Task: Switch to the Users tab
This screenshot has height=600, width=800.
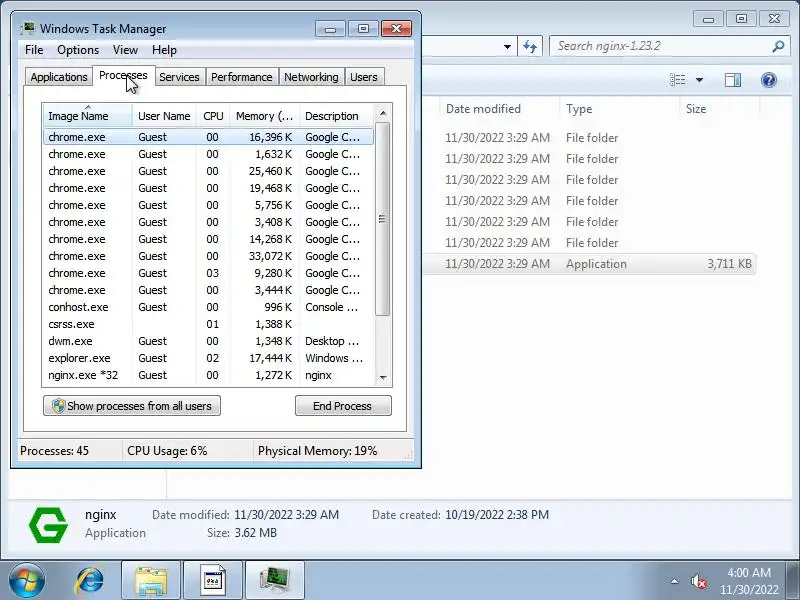Action: click(364, 77)
